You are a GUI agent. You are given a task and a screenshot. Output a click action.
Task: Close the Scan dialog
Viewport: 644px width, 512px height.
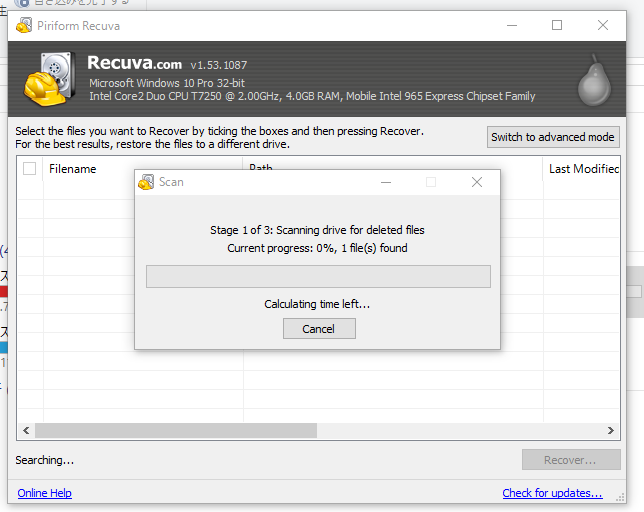click(x=477, y=182)
